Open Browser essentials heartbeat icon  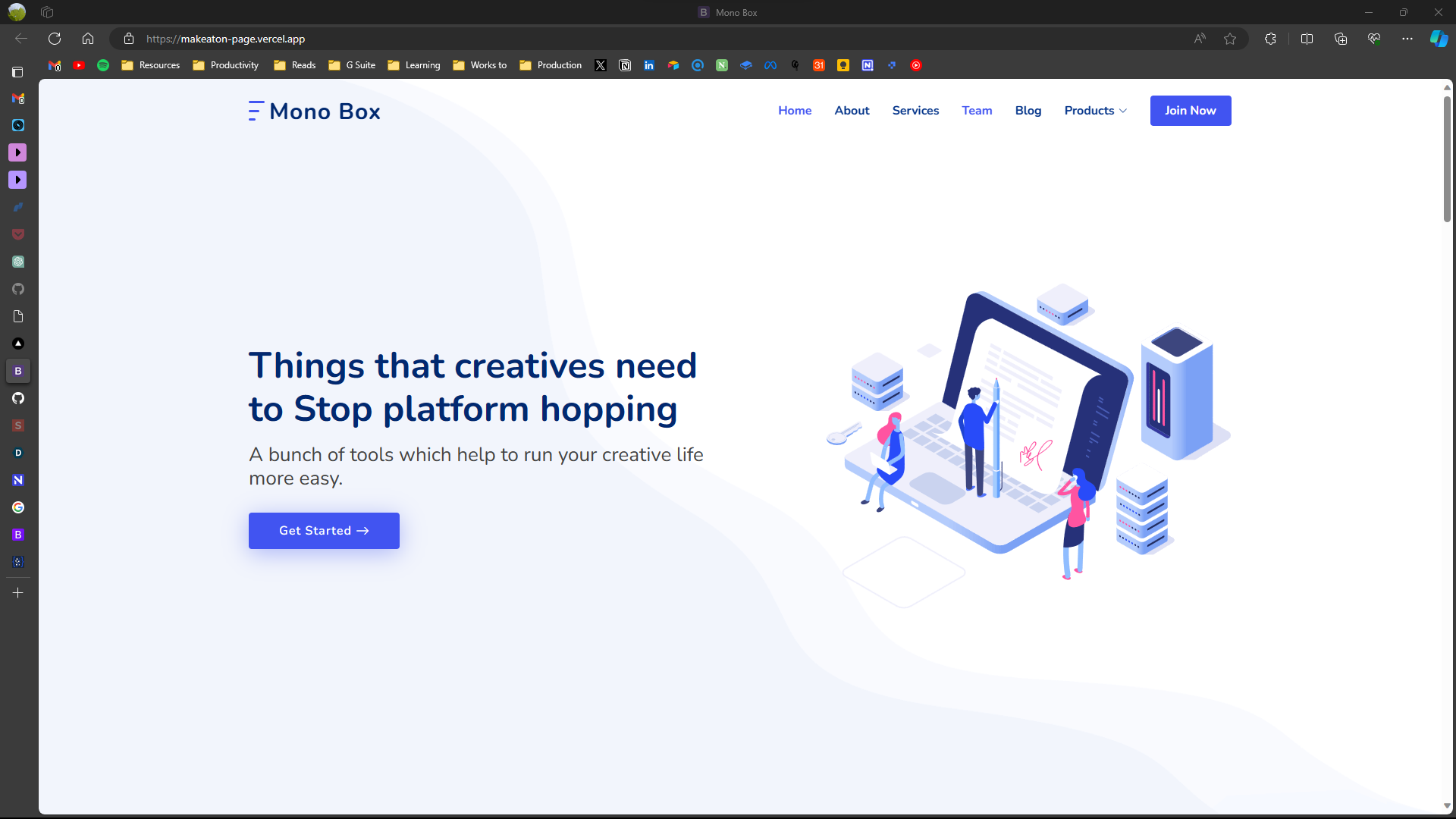click(1374, 39)
